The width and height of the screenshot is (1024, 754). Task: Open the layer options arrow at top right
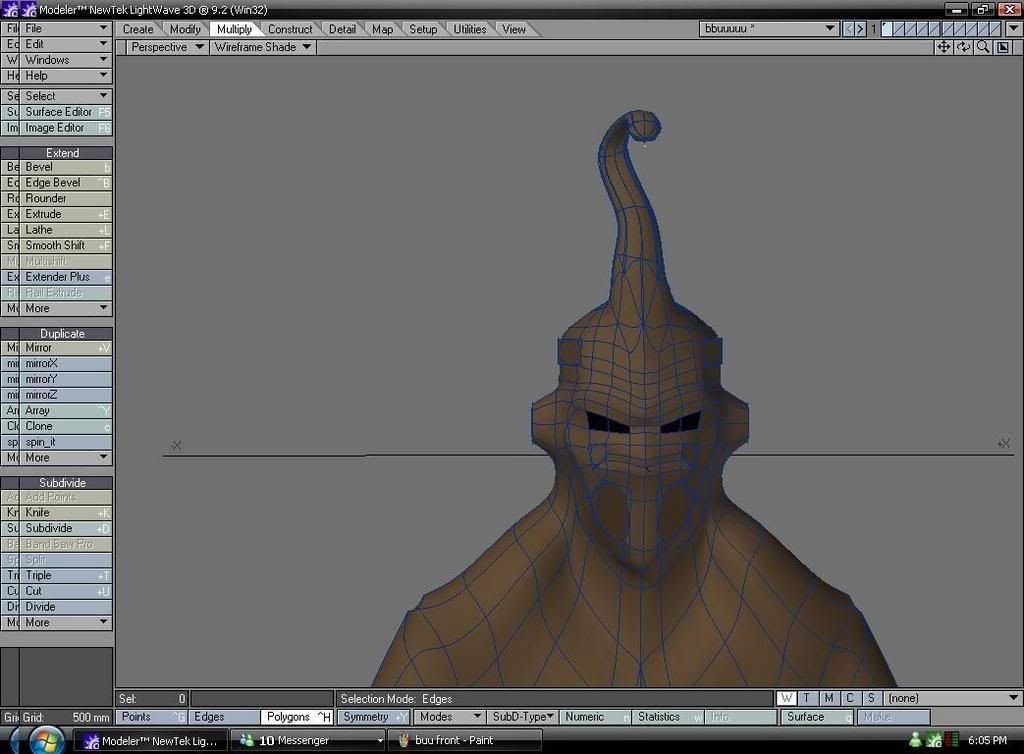(x=1014, y=29)
